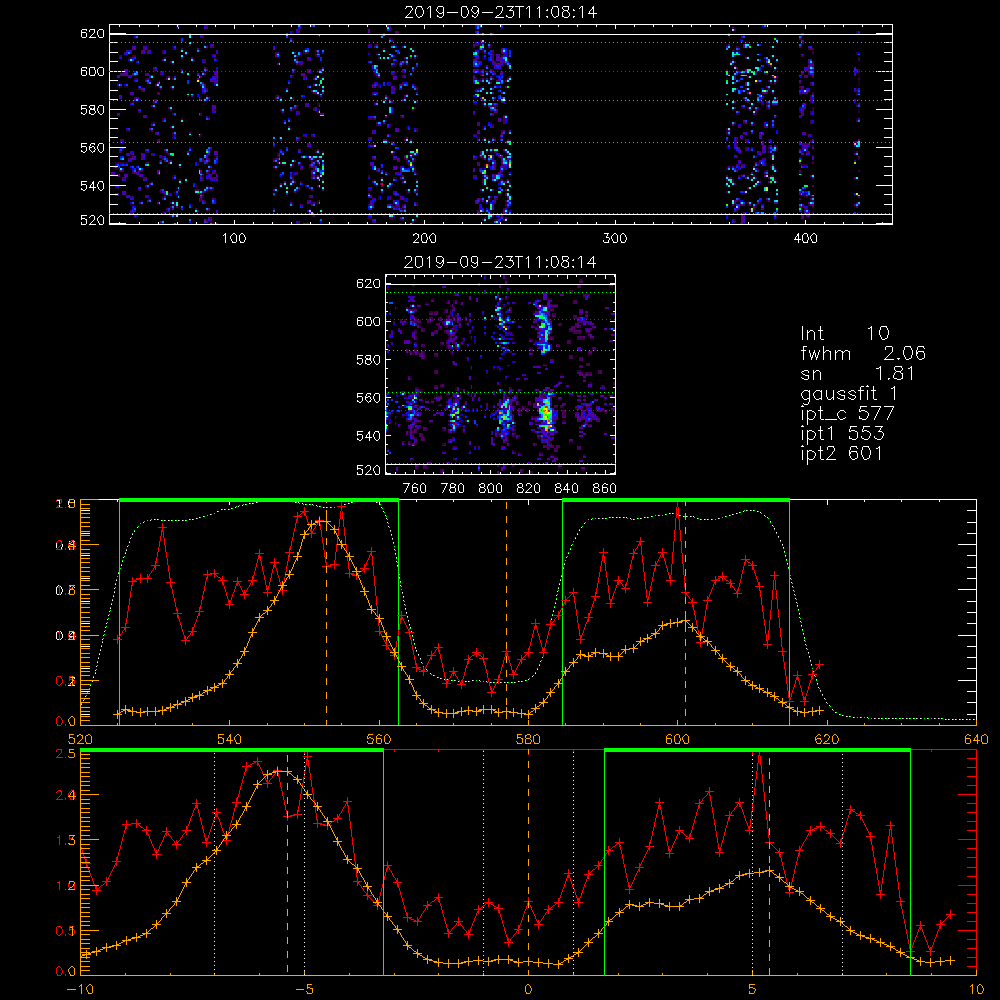This screenshot has height=1000, width=1000.
Task: Click the orange dashed center line at 0 in bottom plot
Action: click(528, 861)
